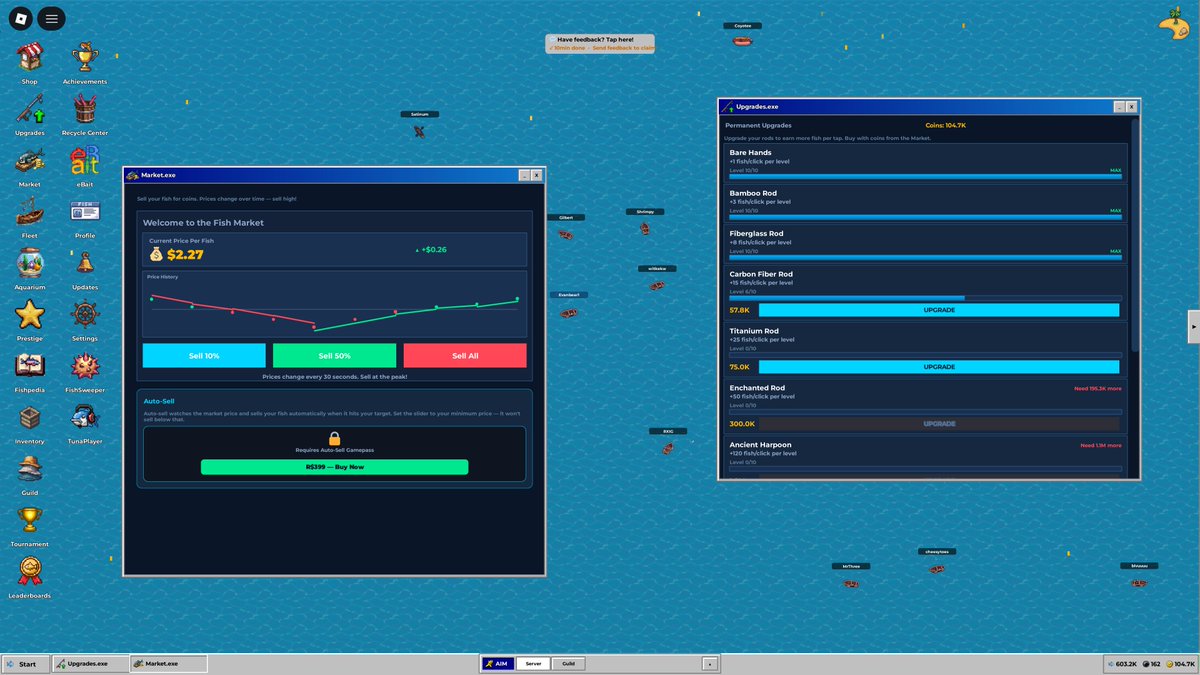Click the Fiberglass Rod row title
The height and width of the screenshot is (675, 1200).
[x=756, y=233]
